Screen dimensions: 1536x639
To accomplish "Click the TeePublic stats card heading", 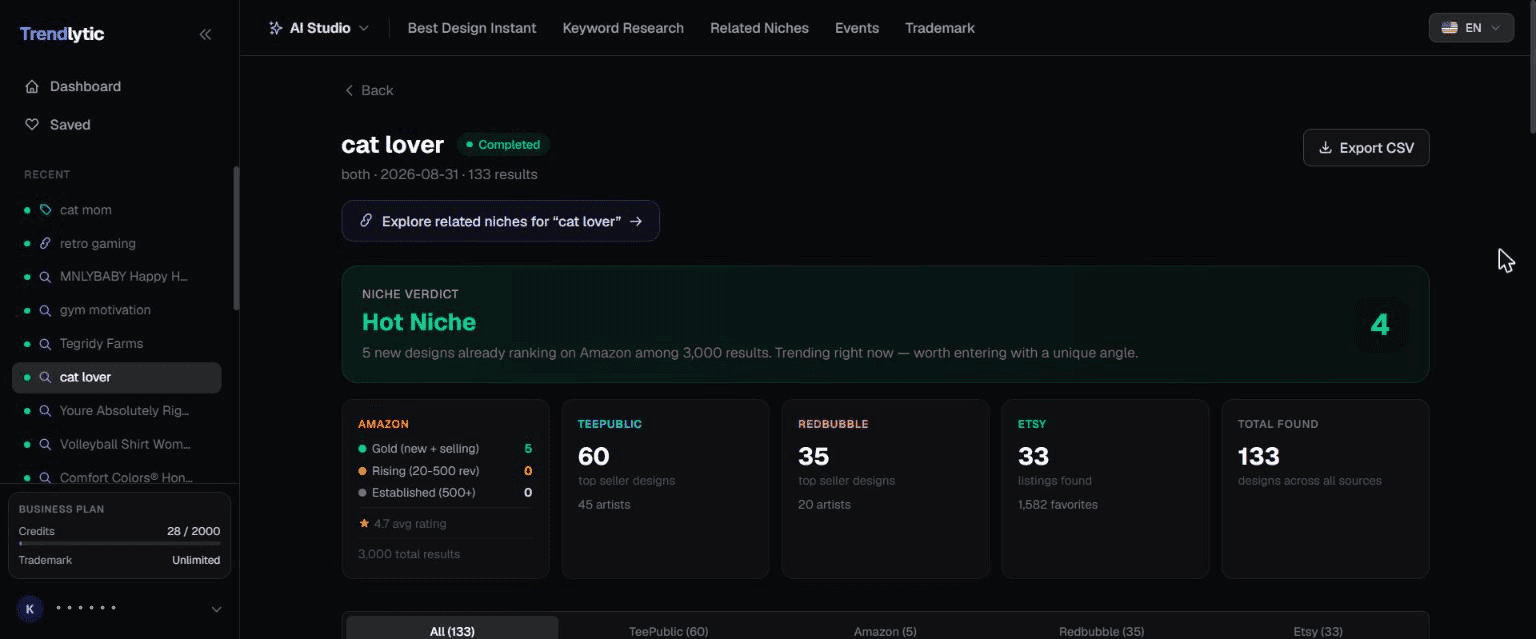I will tap(610, 424).
